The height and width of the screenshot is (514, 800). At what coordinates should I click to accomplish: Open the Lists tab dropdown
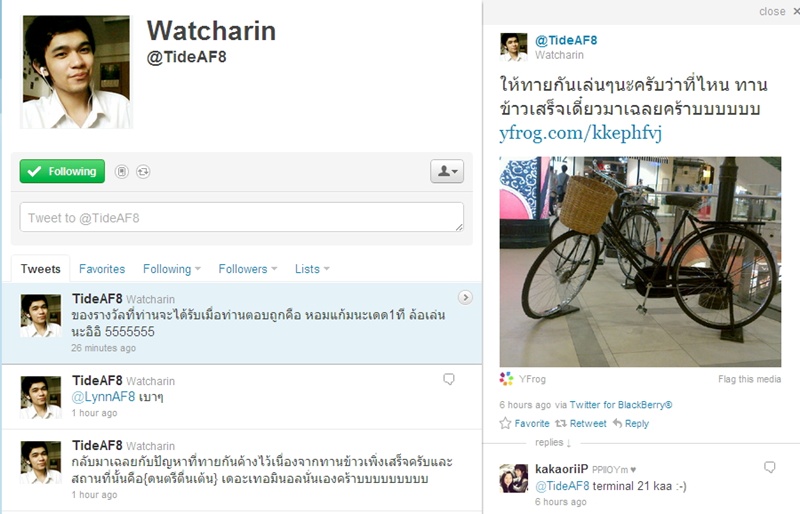pos(312,269)
